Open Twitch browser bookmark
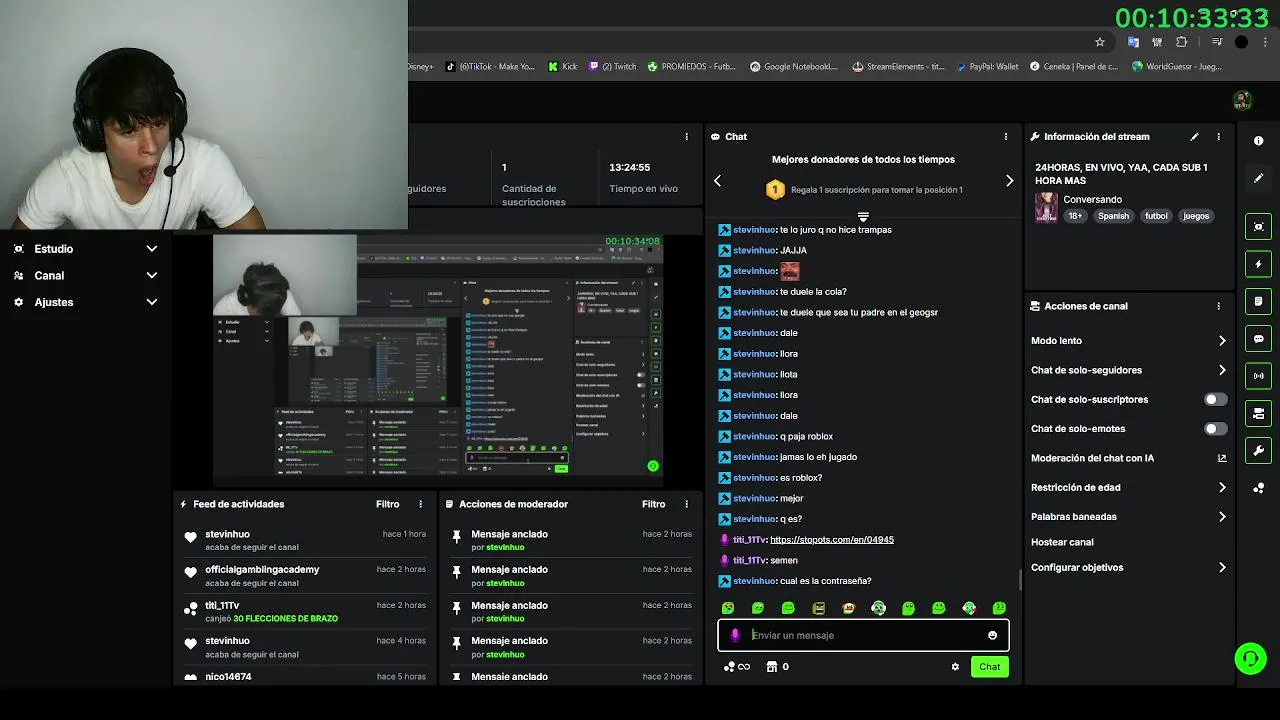1280x720 pixels. point(613,67)
